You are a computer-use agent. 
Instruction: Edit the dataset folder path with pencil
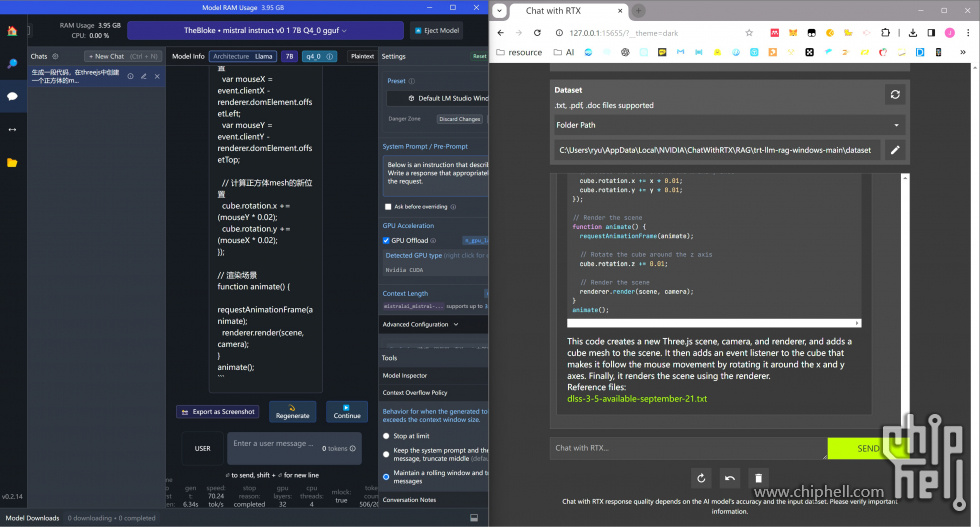click(x=895, y=150)
